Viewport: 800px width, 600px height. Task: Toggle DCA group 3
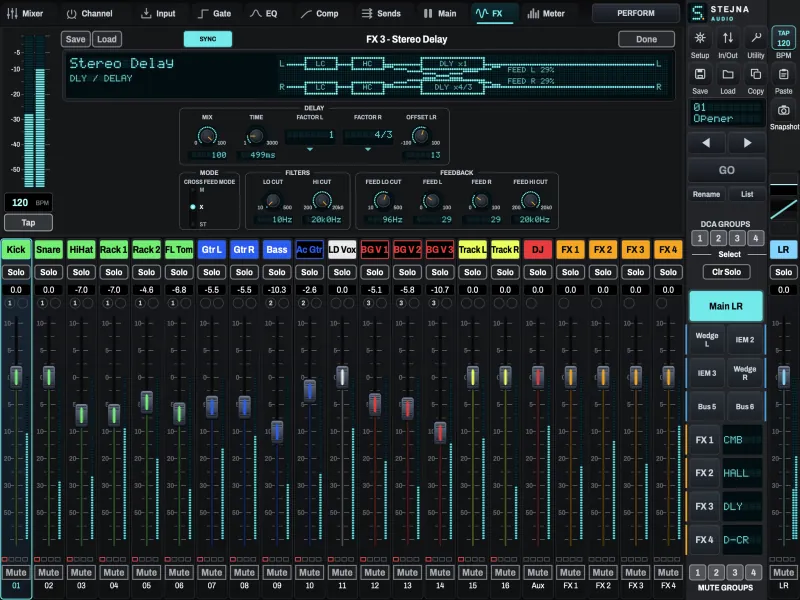pos(737,238)
